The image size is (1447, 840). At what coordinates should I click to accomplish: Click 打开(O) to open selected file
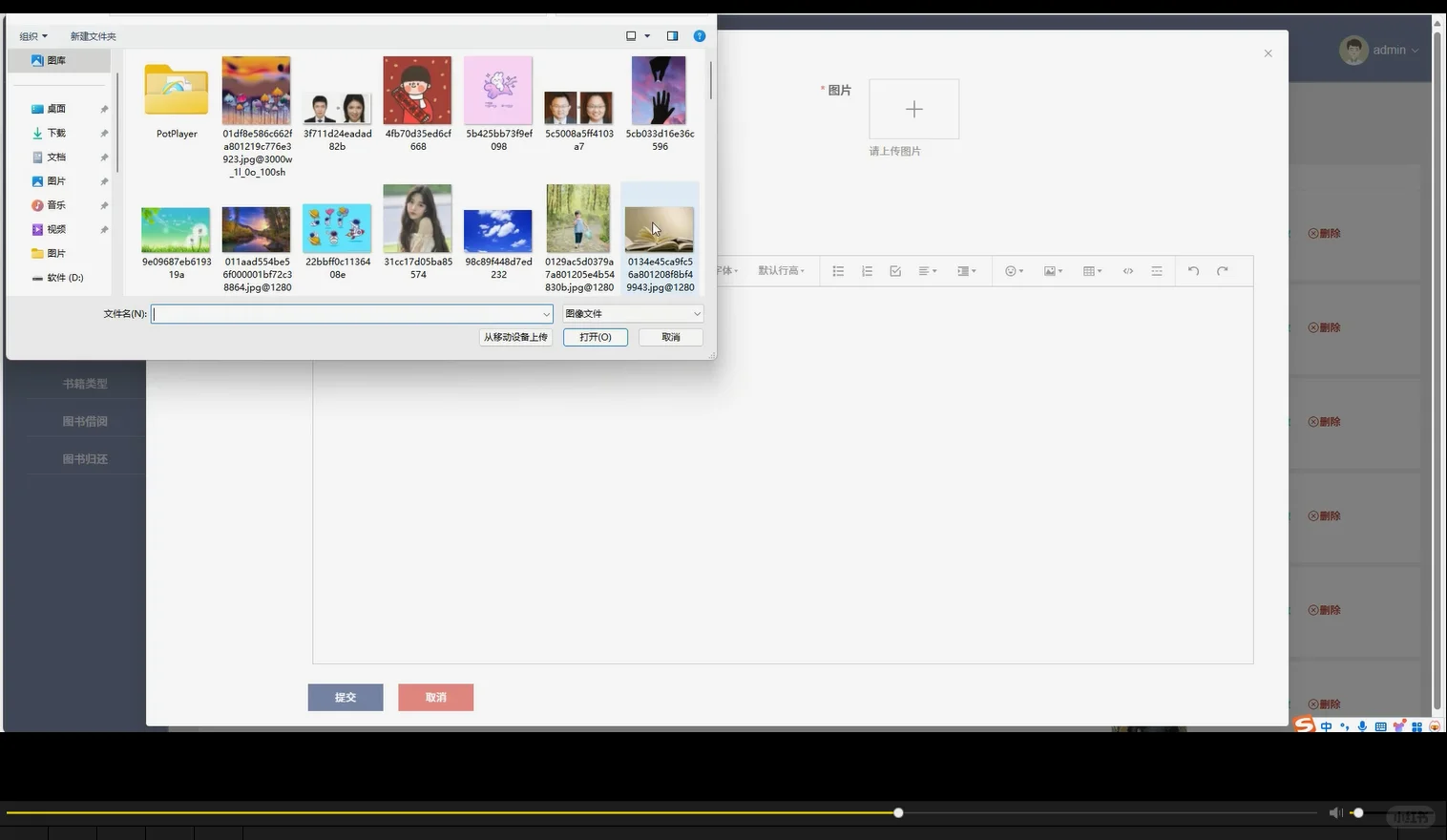click(x=596, y=337)
